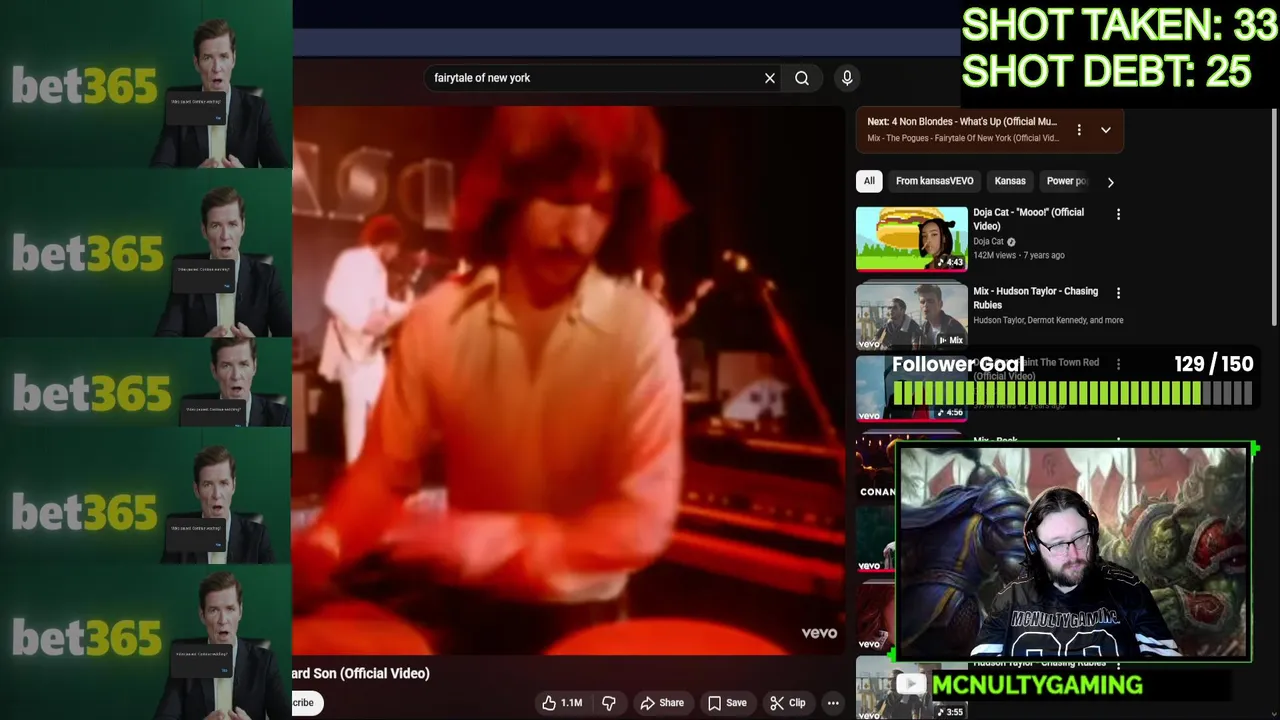Open Mix - Hudson Taylor - Chasing Rubies title
The width and height of the screenshot is (1280, 720).
pyautogui.click(x=1036, y=298)
